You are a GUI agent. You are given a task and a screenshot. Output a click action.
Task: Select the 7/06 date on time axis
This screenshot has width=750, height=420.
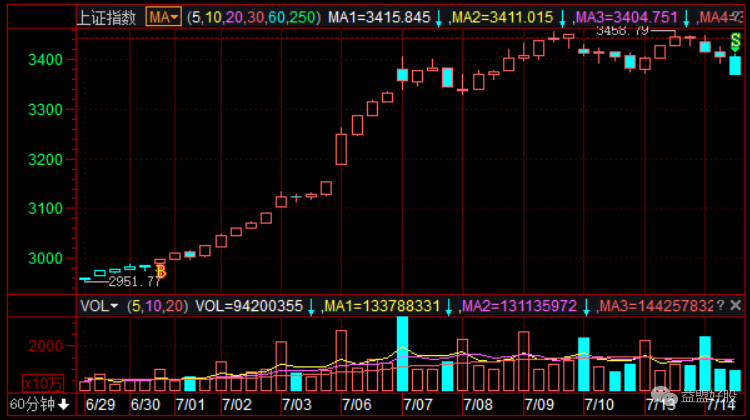357,404
